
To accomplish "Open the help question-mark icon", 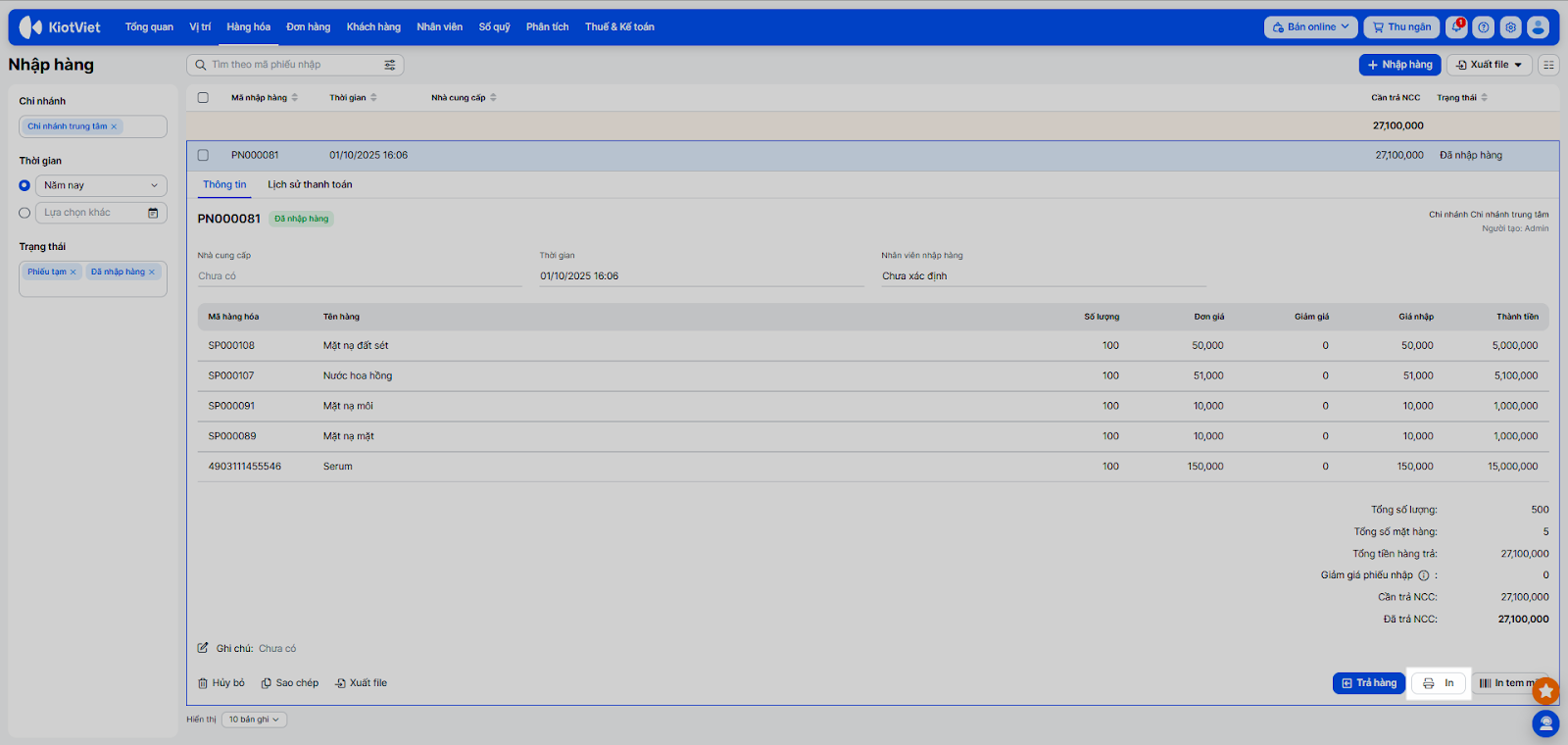I will (1484, 27).
